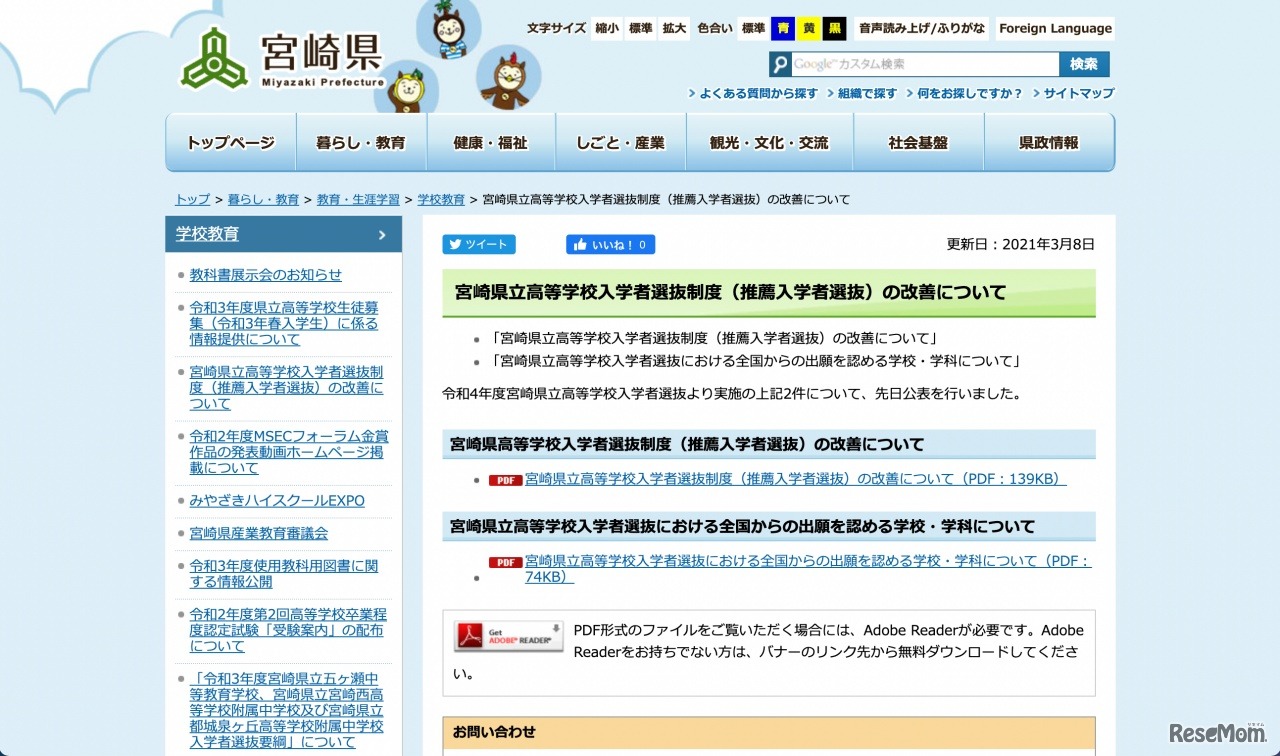Open the みやざきハイスクールEXPO link

[x=277, y=500]
